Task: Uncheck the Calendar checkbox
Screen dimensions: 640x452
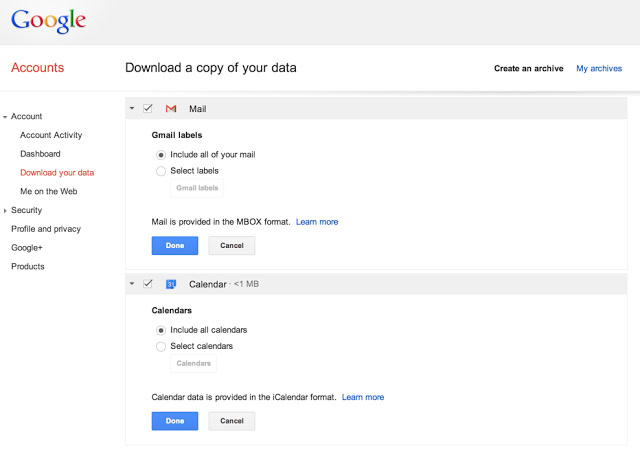Action: tap(148, 284)
